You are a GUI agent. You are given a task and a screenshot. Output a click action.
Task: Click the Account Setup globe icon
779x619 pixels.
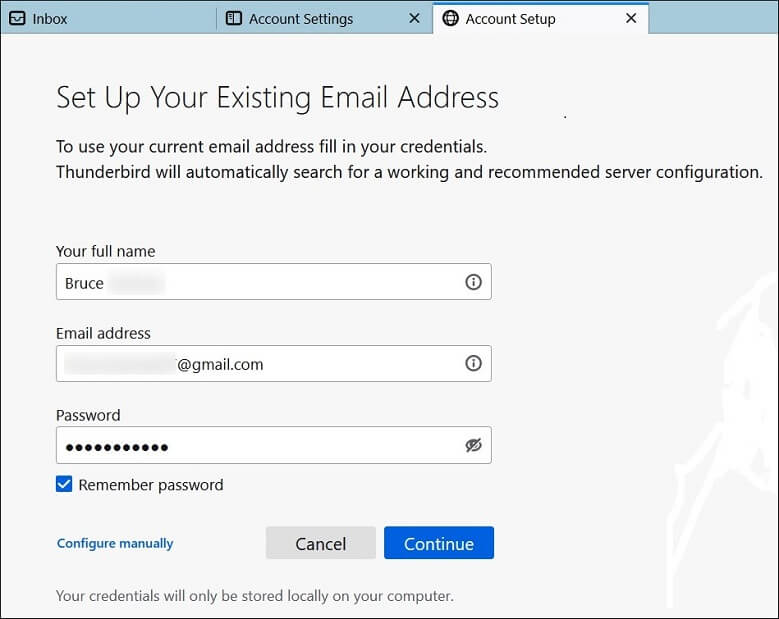point(450,18)
